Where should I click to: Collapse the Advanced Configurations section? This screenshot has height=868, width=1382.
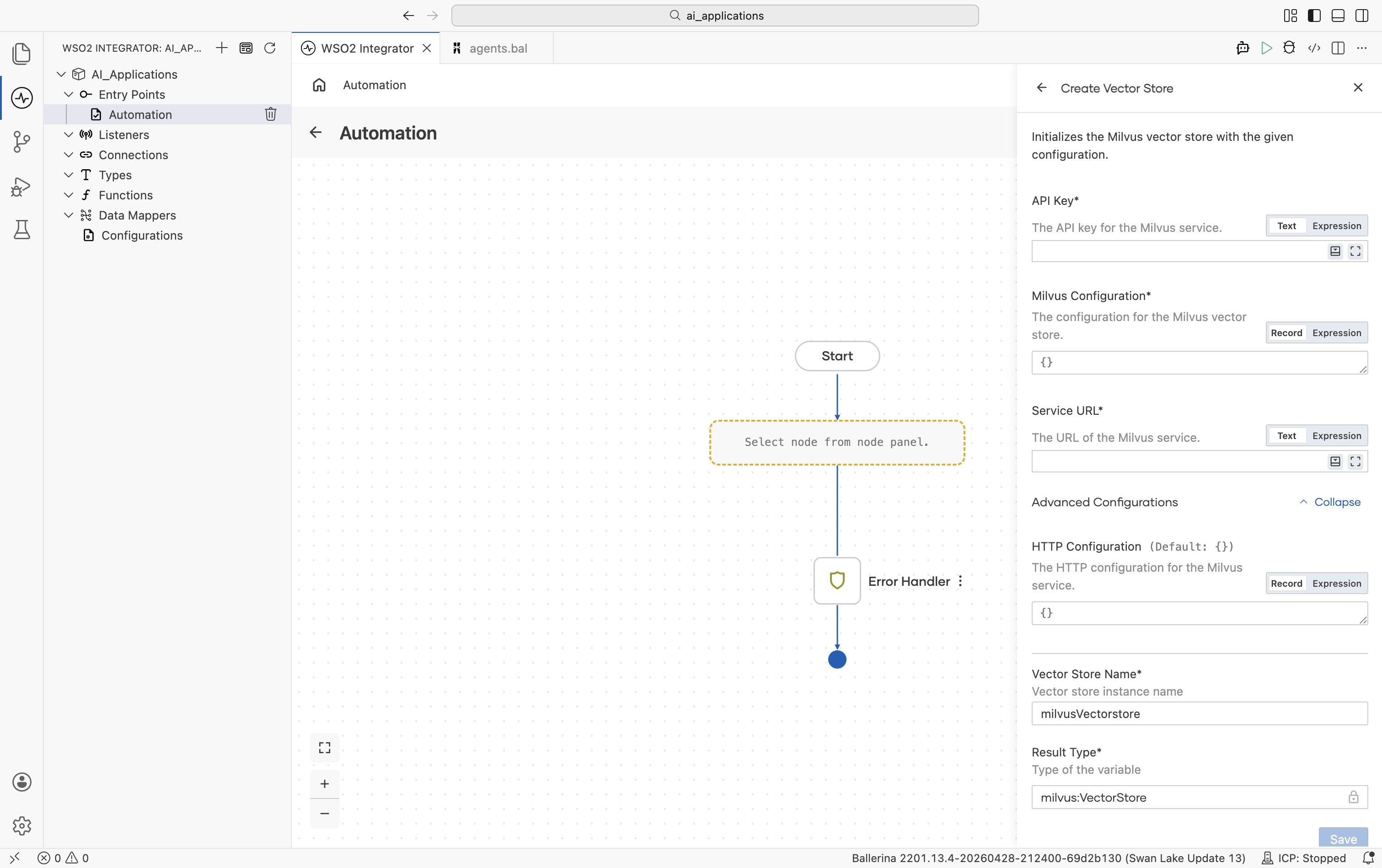coord(1330,502)
